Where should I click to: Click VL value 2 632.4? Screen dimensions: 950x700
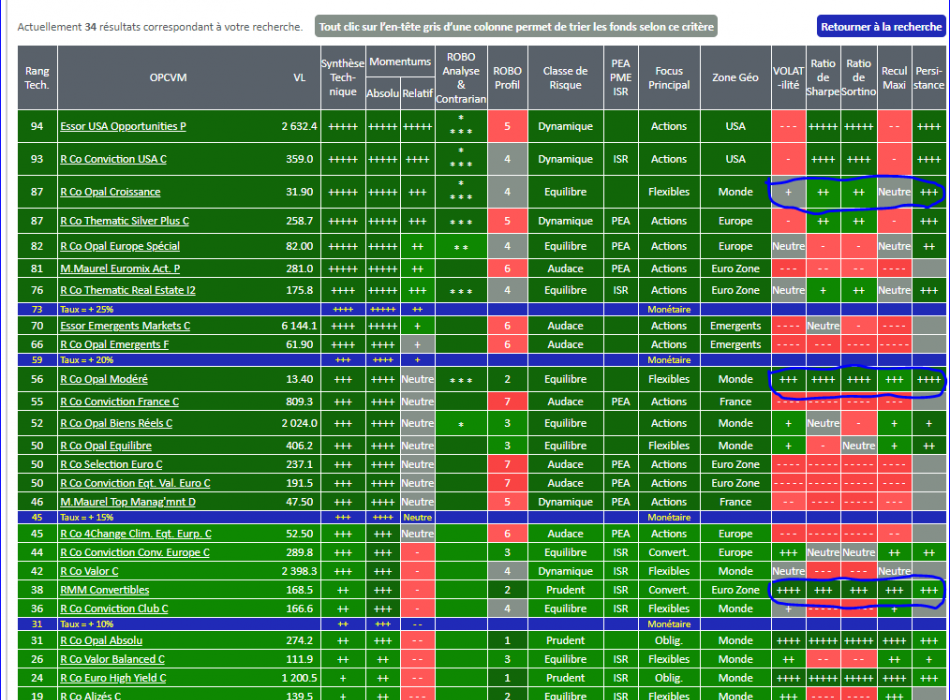299,126
